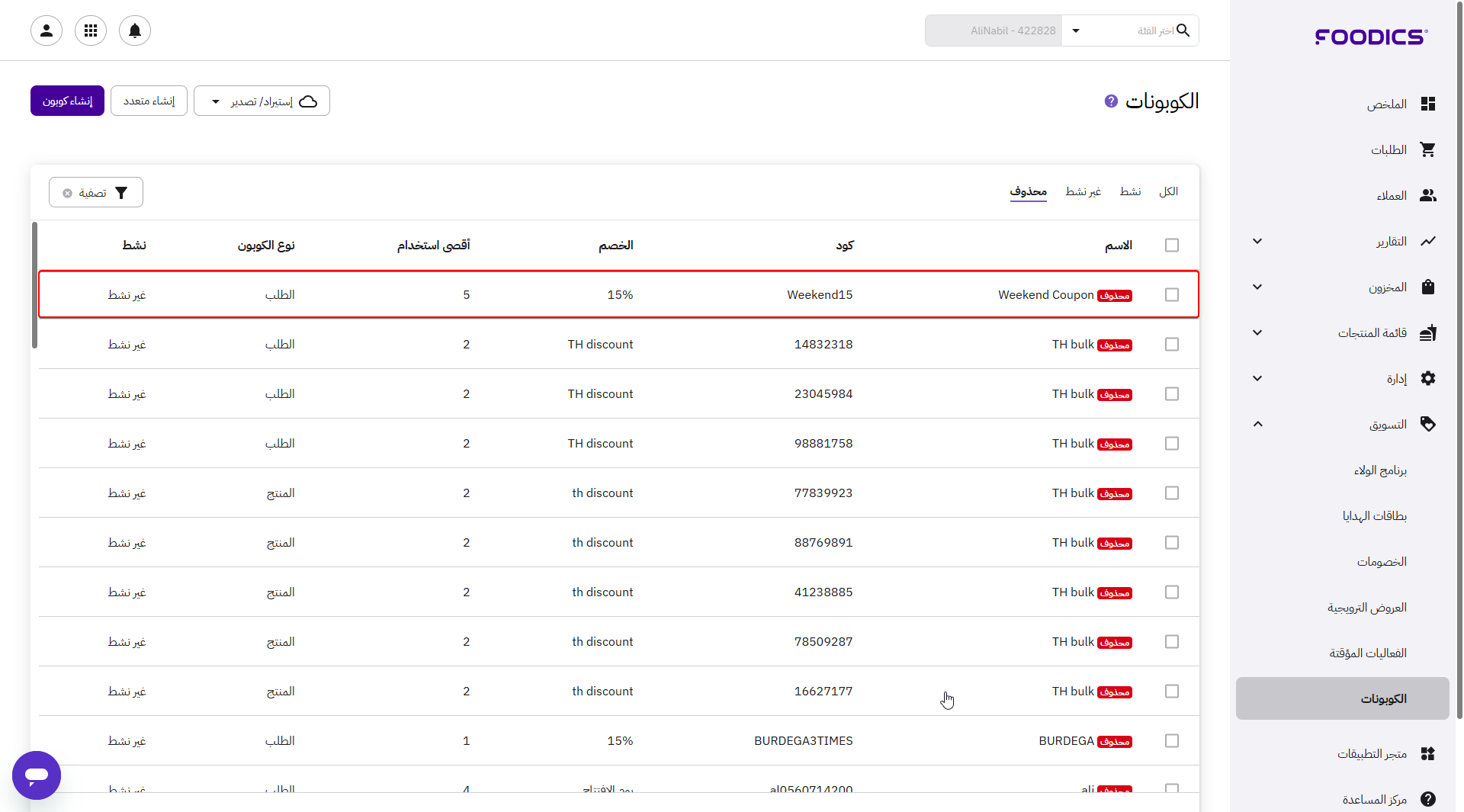Screen dimensions: 1464x812
Task: Switch to the غير نشط tab
Action: pos(1083,191)
